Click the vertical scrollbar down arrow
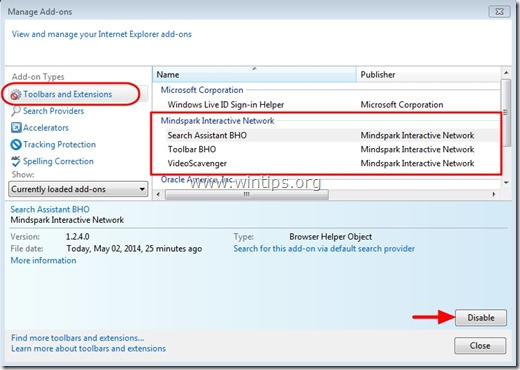This screenshot has width=520, height=370. click(x=506, y=183)
